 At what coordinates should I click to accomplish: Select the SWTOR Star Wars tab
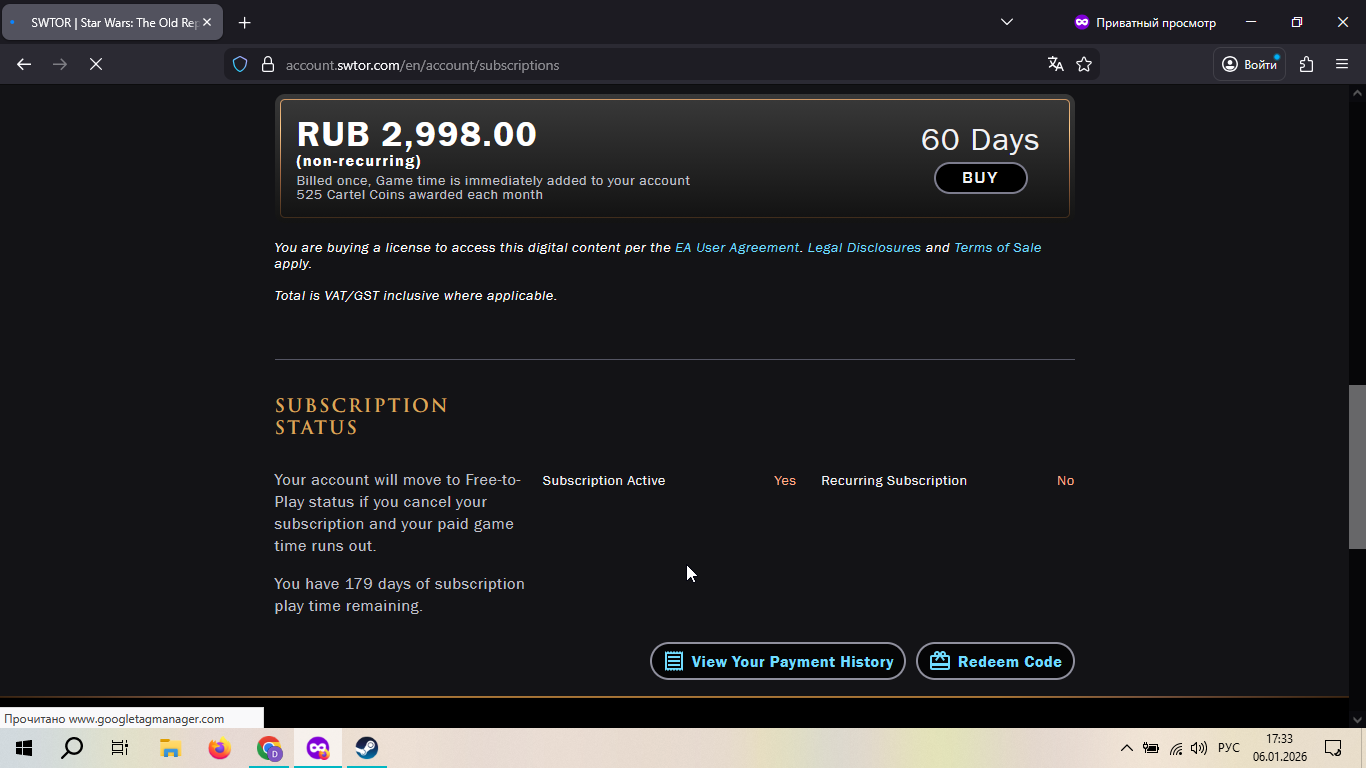pos(112,22)
